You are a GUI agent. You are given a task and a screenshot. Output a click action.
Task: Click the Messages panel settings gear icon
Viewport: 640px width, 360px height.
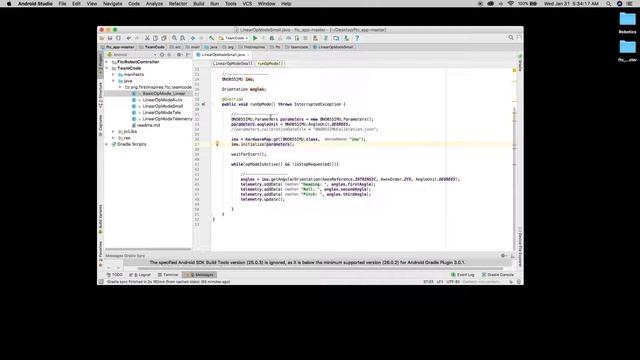pos(503,256)
